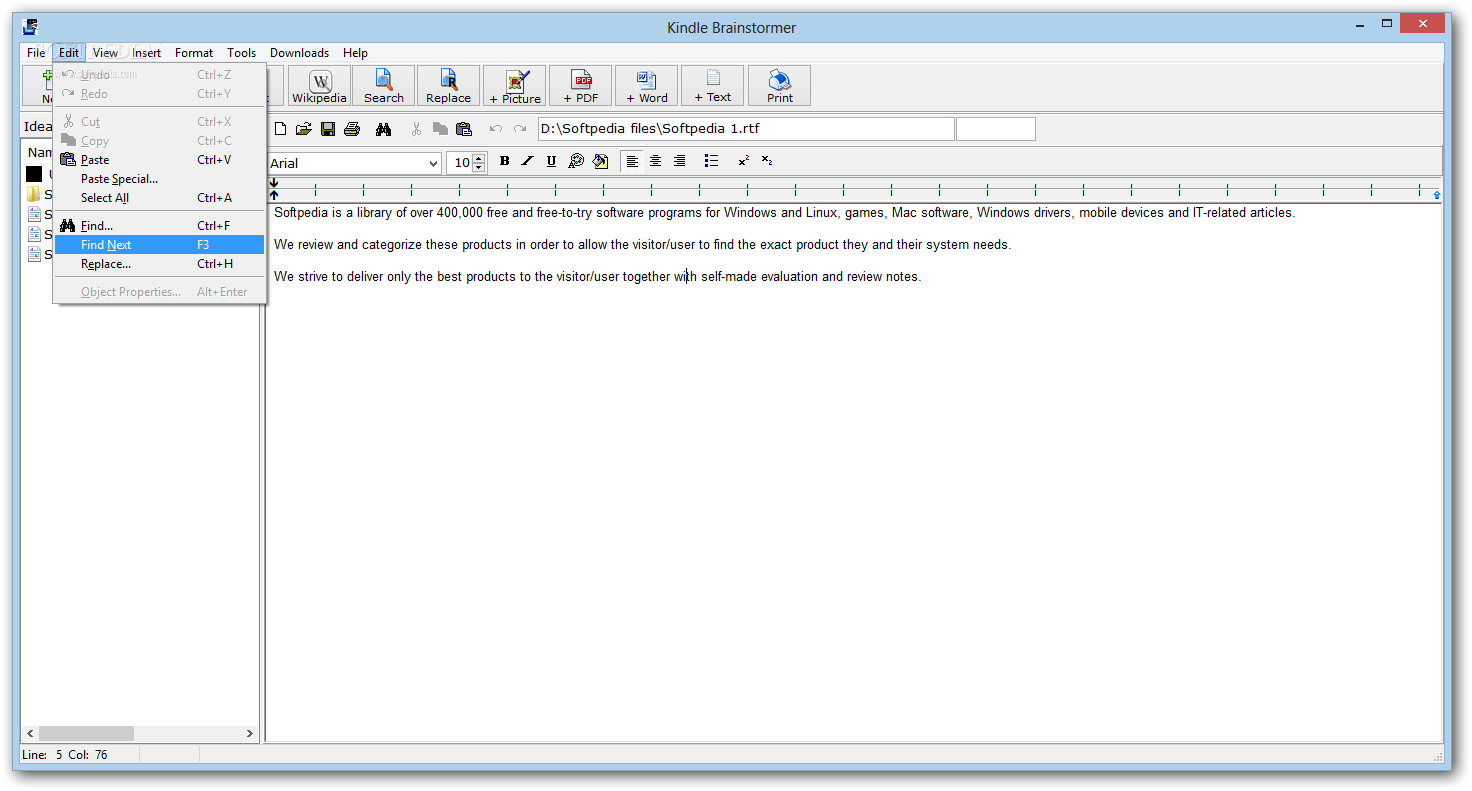Viewport: 1472px width, 791px height.
Task: Click the scissors cut icon in toolbar
Action: [416, 129]
